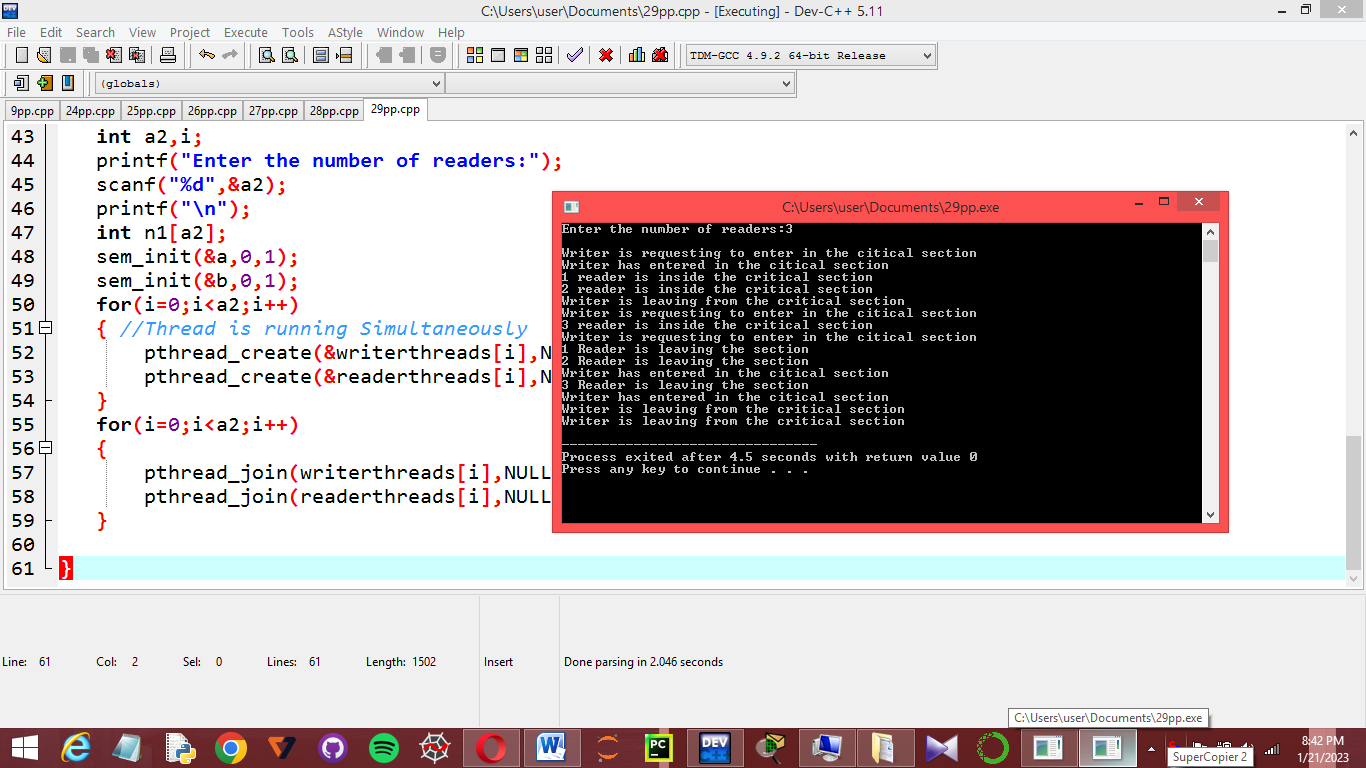Open Profile Analysis chart icon
This screenshot has height=768, width=1366.
[x=637, y=55]
